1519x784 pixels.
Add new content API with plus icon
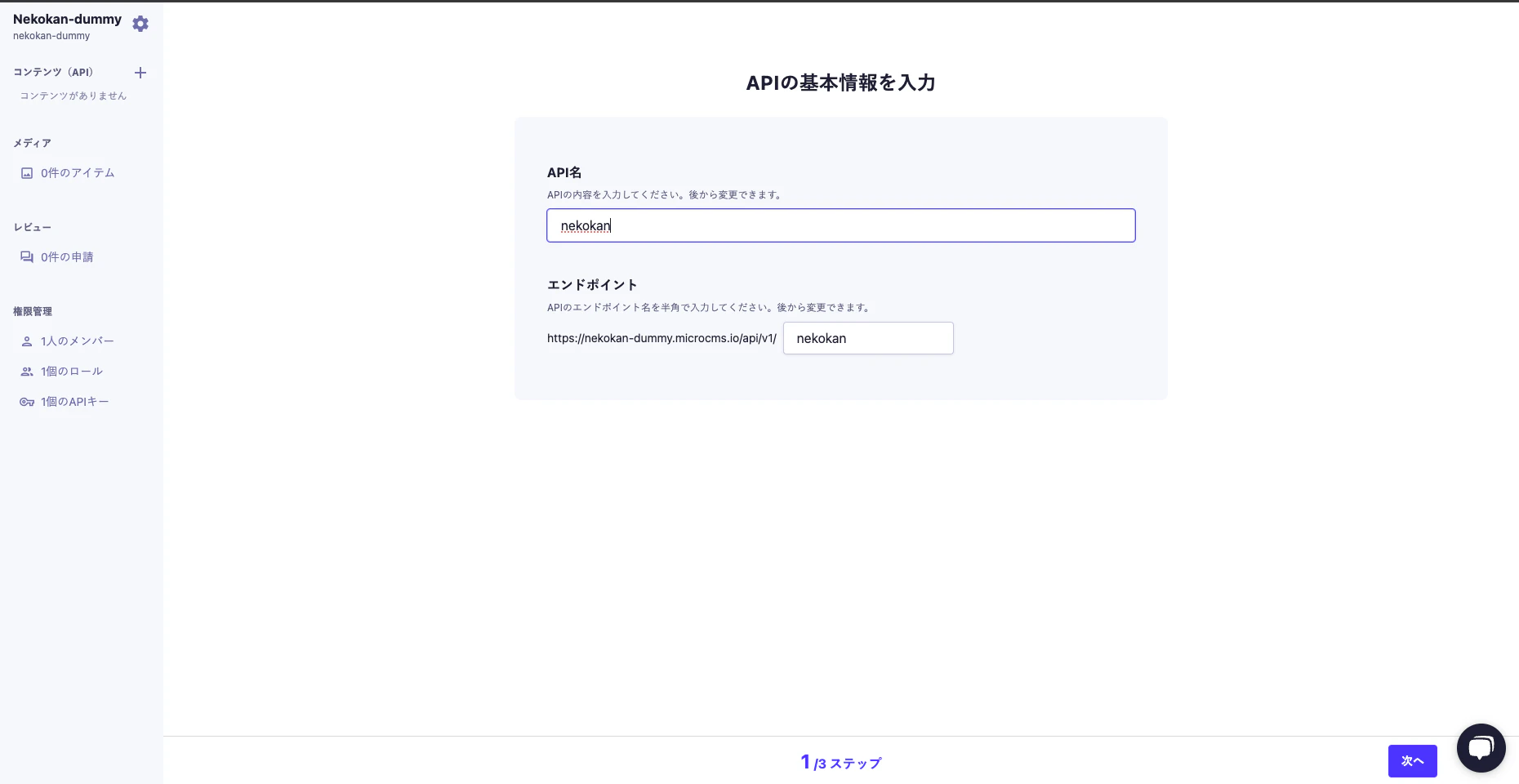coord(140,73)
